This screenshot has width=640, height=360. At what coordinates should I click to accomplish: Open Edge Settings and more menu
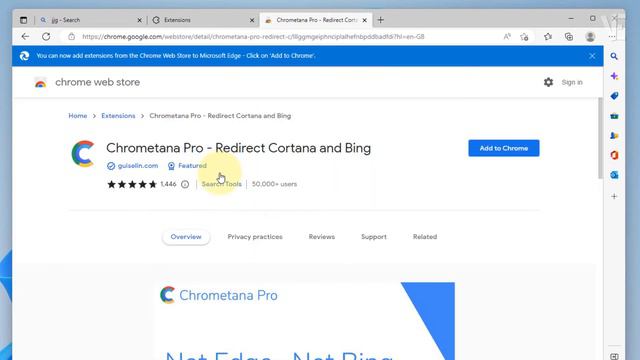point(611,36)
